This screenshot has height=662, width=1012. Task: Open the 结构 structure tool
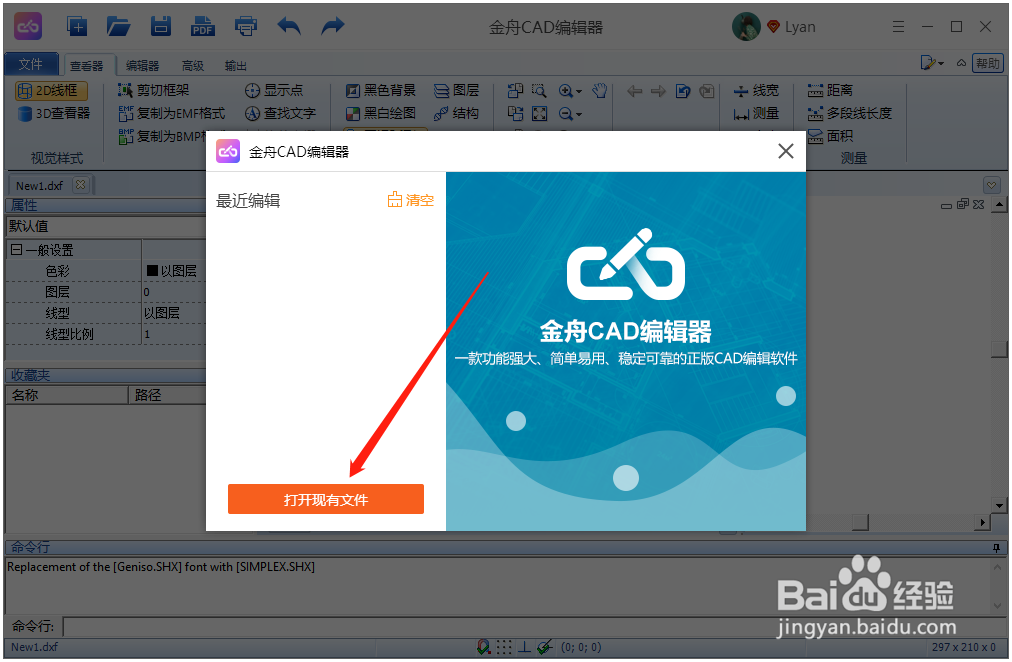[x=456, y=114]
